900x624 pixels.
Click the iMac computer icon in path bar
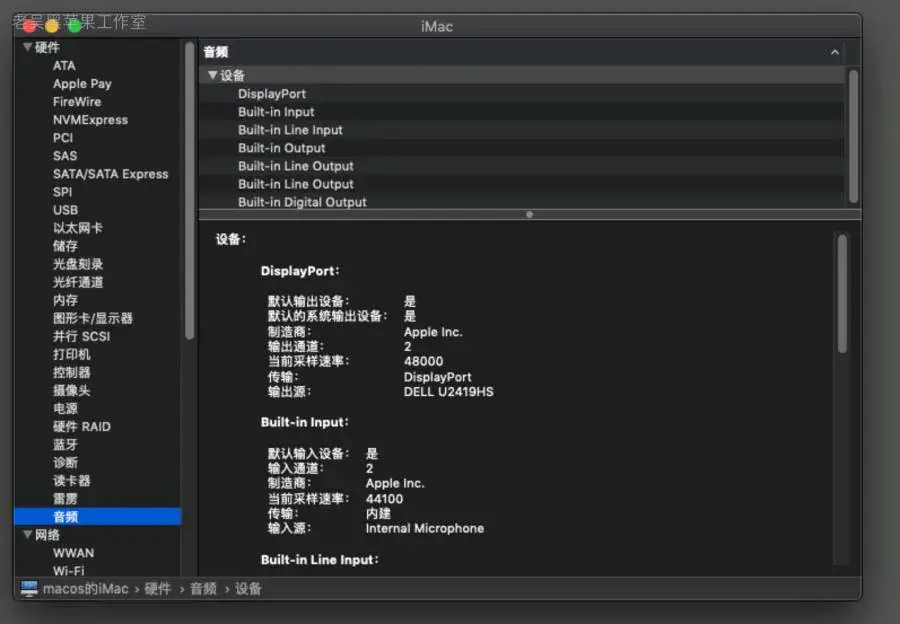29,588
